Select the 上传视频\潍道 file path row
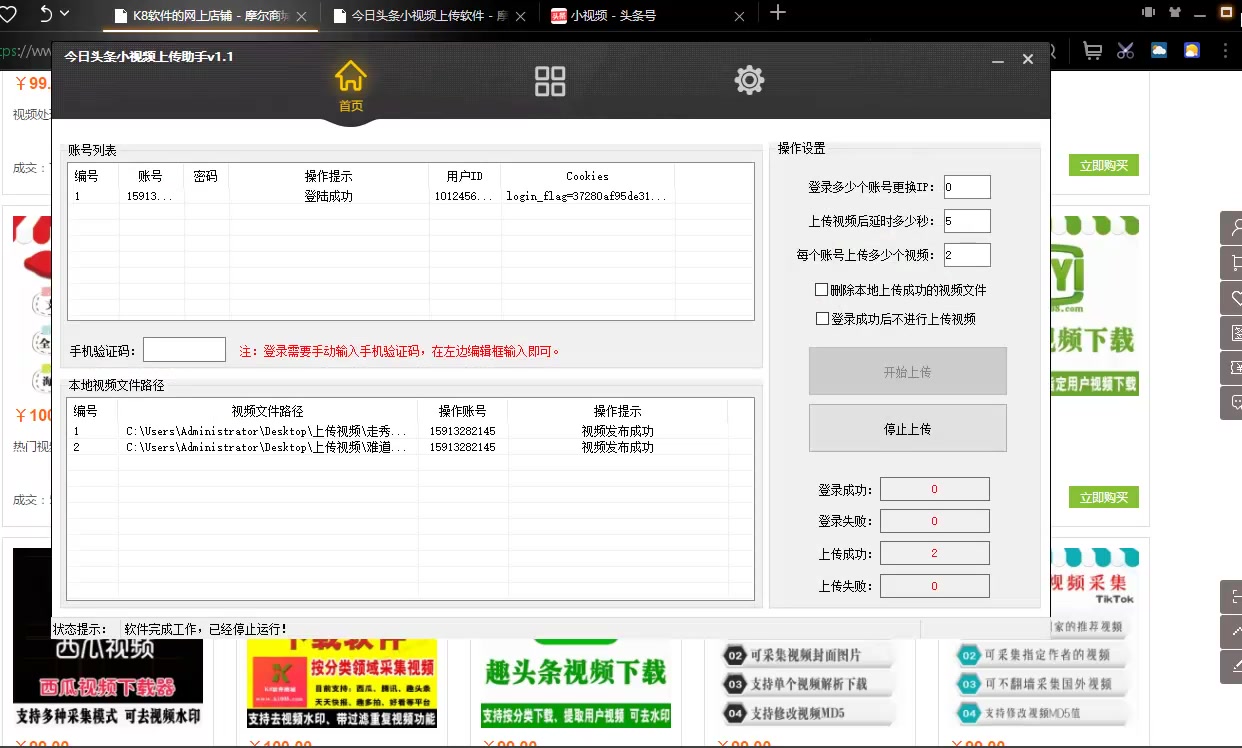The image size is (1242, 748). 267,447
